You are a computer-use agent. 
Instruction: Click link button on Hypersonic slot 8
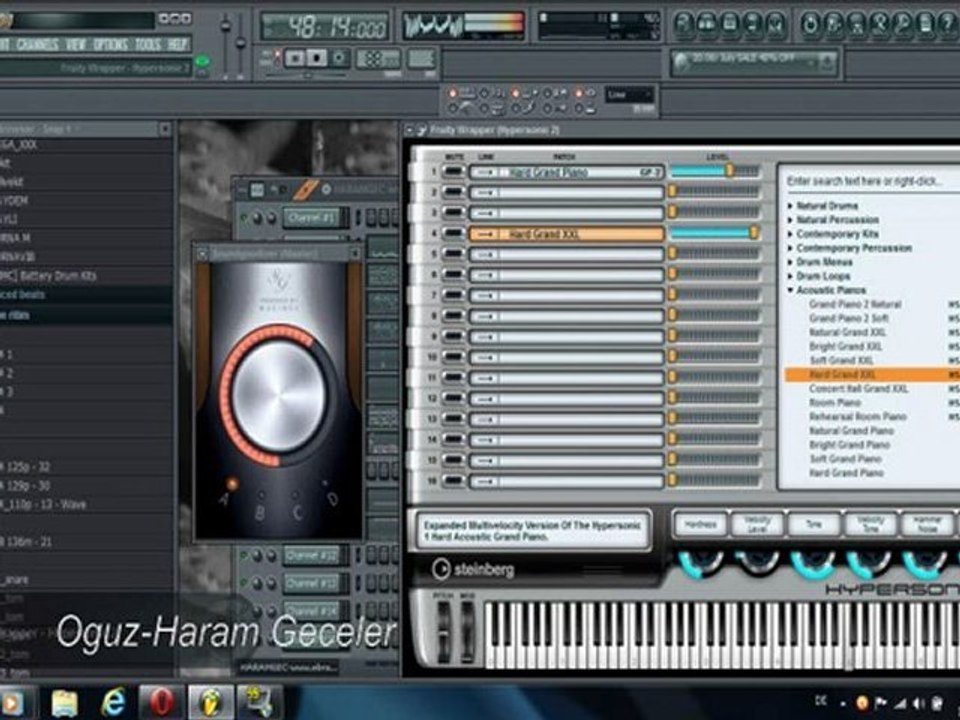[485, 317]
